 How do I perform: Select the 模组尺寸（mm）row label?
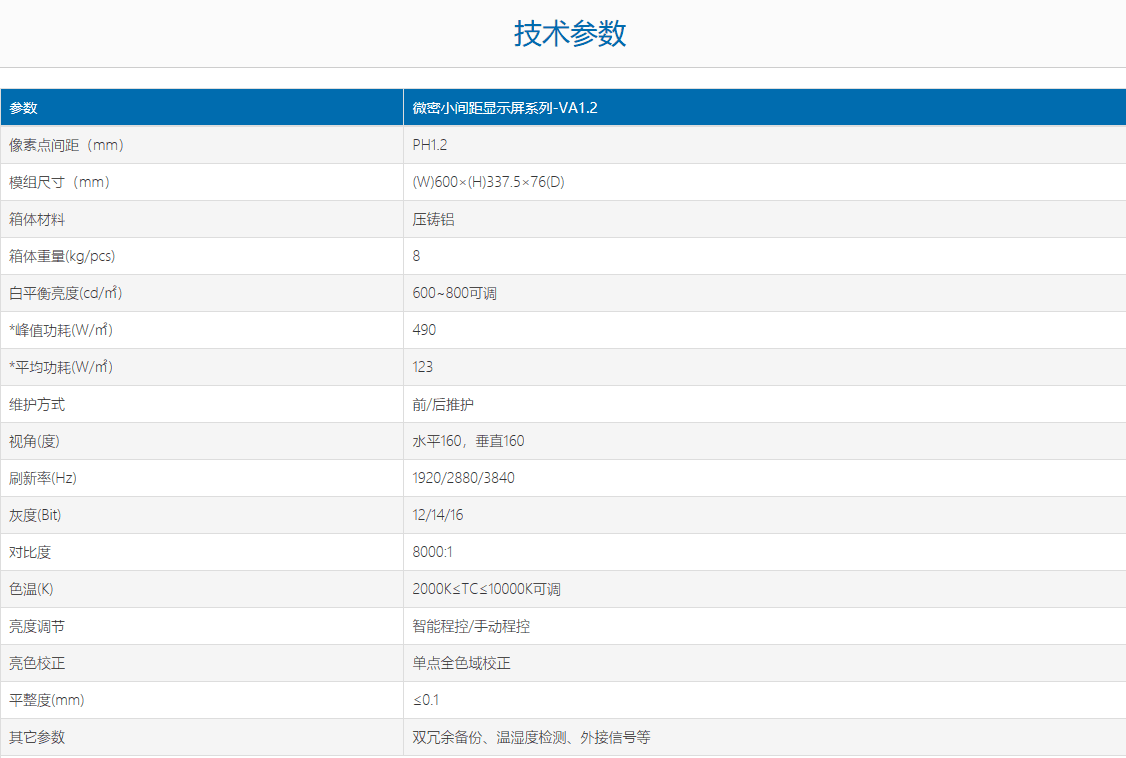coord(60,182)
